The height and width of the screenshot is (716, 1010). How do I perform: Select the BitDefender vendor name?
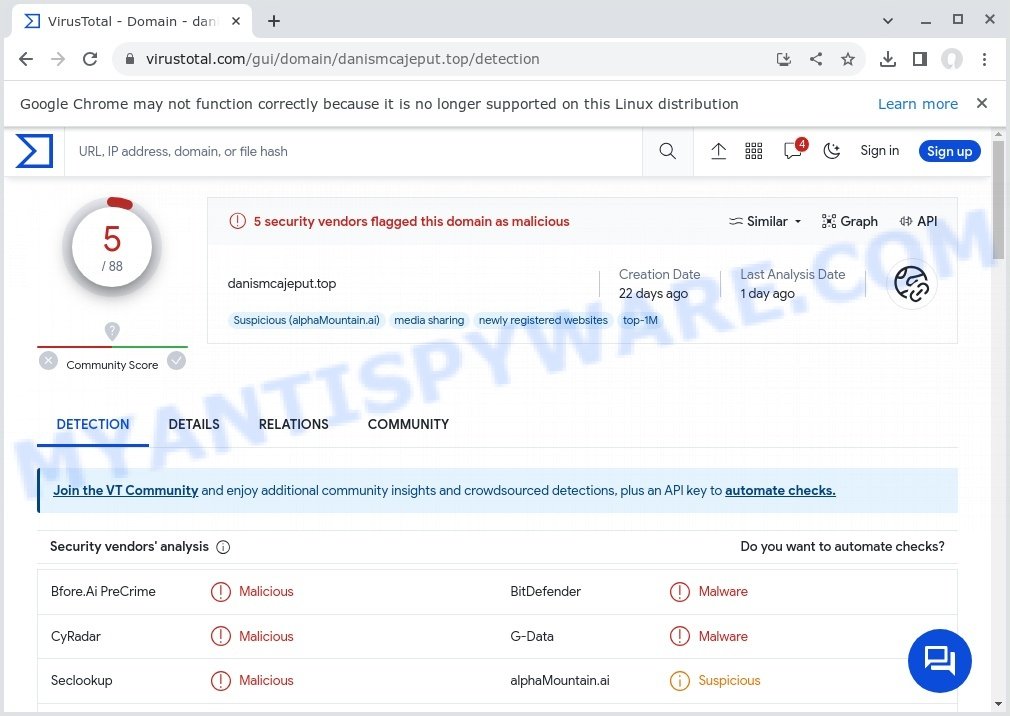tap(546, 591)
